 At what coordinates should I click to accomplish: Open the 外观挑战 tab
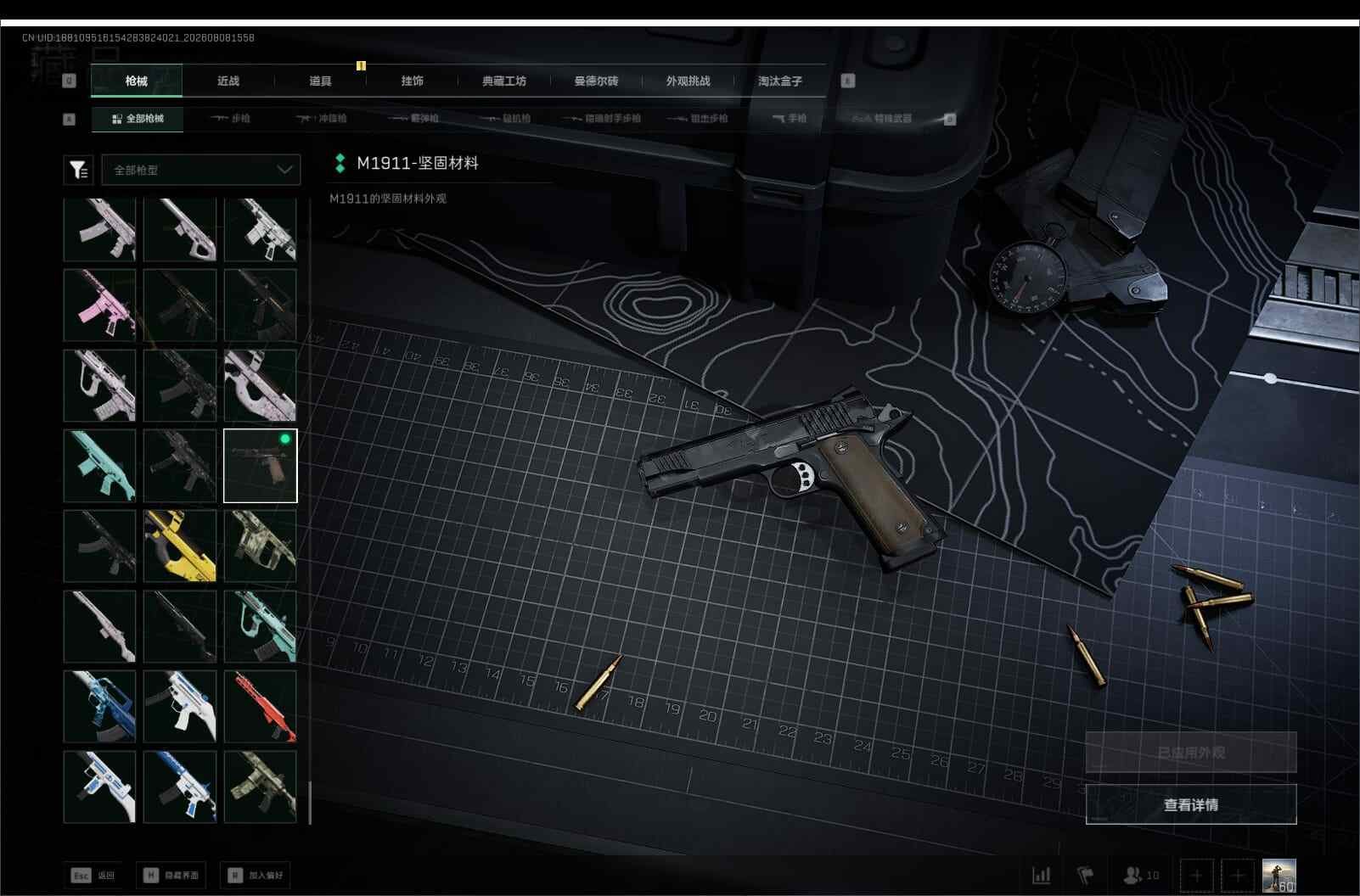tap(688, 81)
